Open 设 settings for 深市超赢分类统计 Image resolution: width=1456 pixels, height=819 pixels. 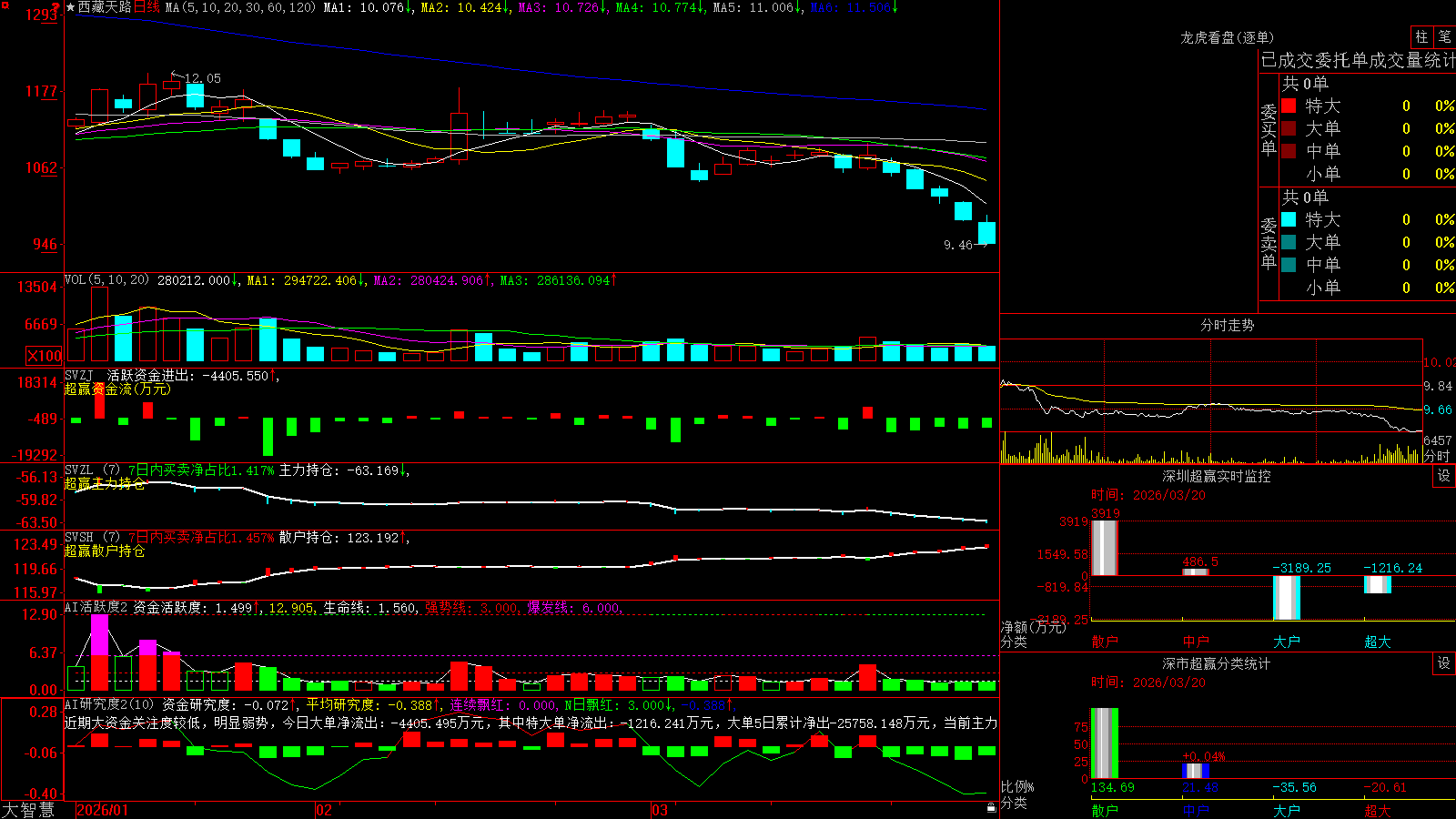pyautogui.click(x=1443, y=663)
